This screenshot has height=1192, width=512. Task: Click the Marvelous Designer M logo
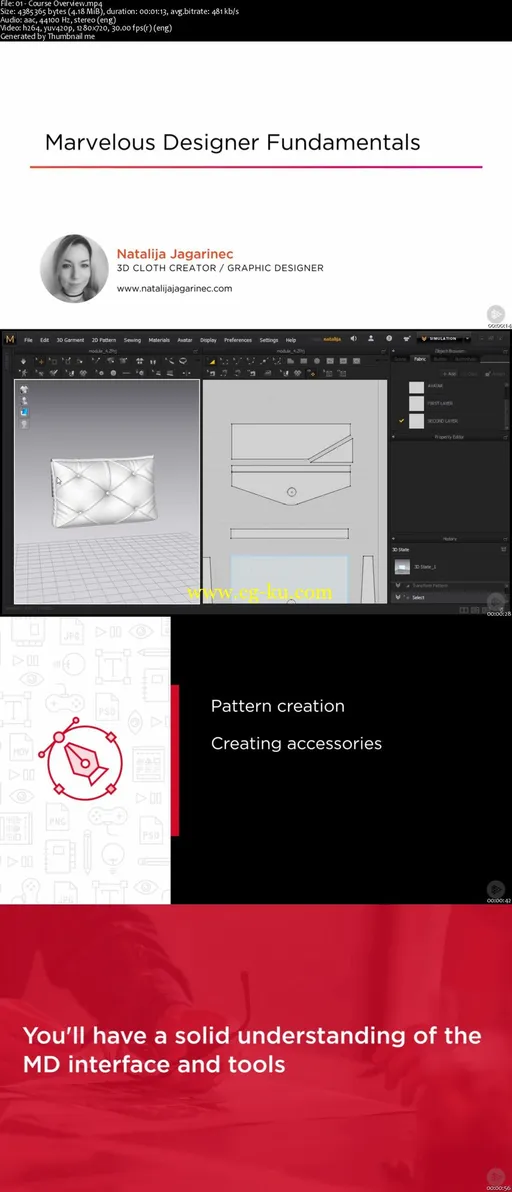pyautogui.click(x=10, y=339)
